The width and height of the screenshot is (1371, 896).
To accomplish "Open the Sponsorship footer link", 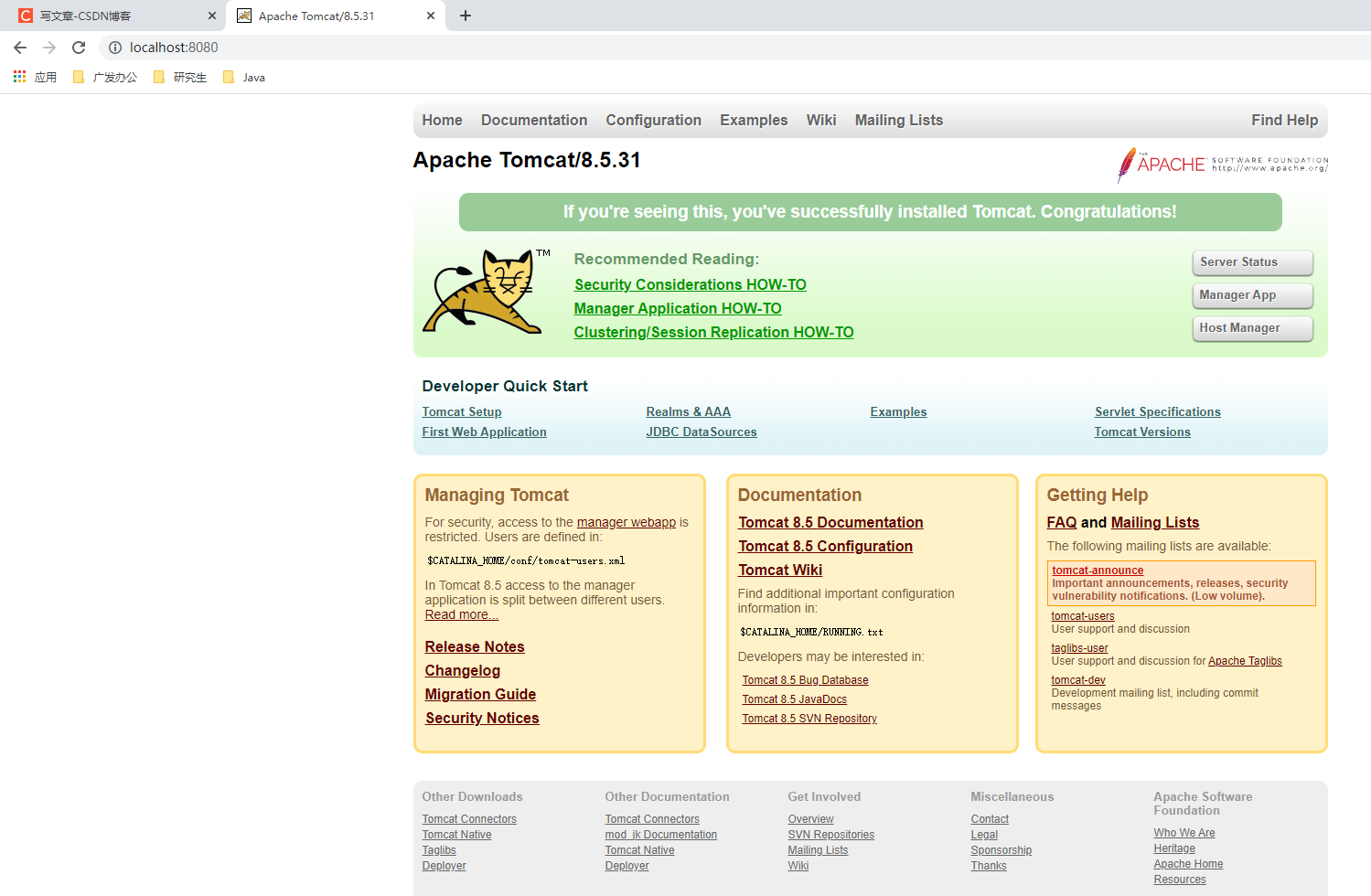I will (1001, 850).
